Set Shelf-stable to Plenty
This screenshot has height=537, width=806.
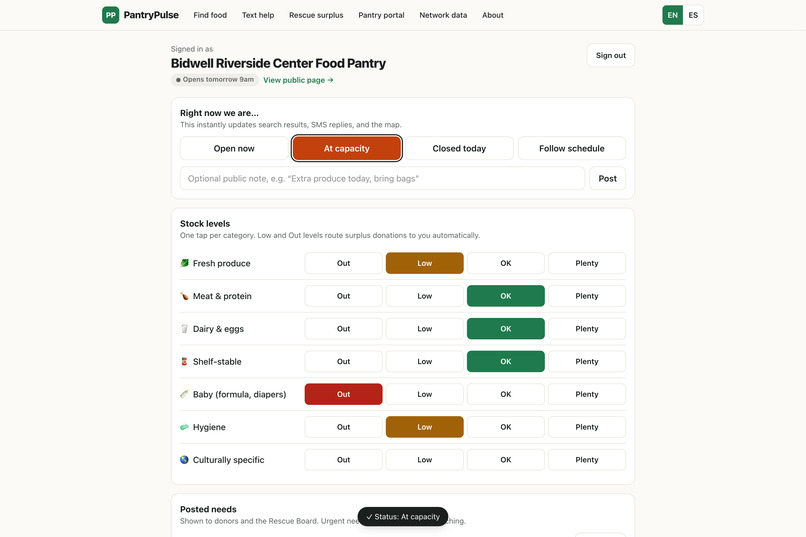(x=587, y=362)
